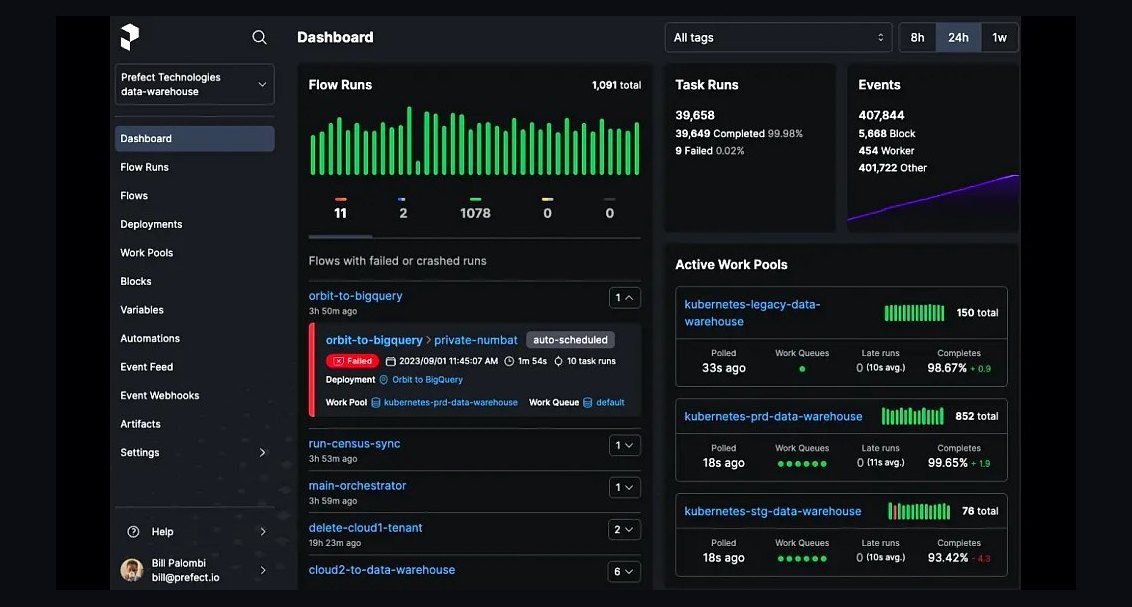Click the auto-scheduled tag
Viewport: 1132px width, 607px height.
click(570, 340)
